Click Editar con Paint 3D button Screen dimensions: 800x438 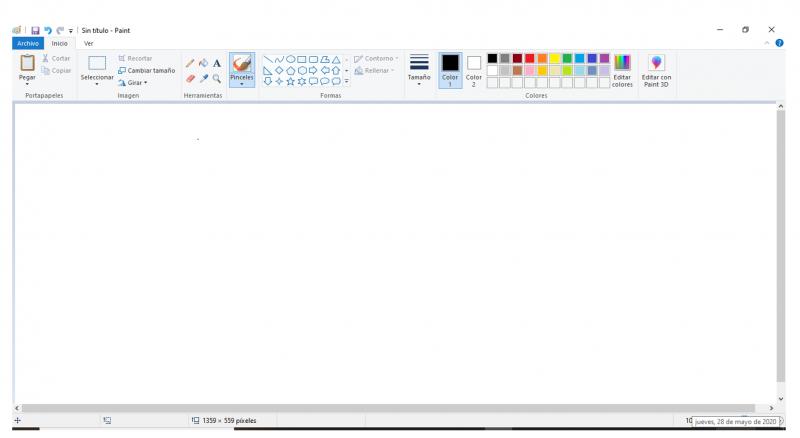(x=657, y=69)
